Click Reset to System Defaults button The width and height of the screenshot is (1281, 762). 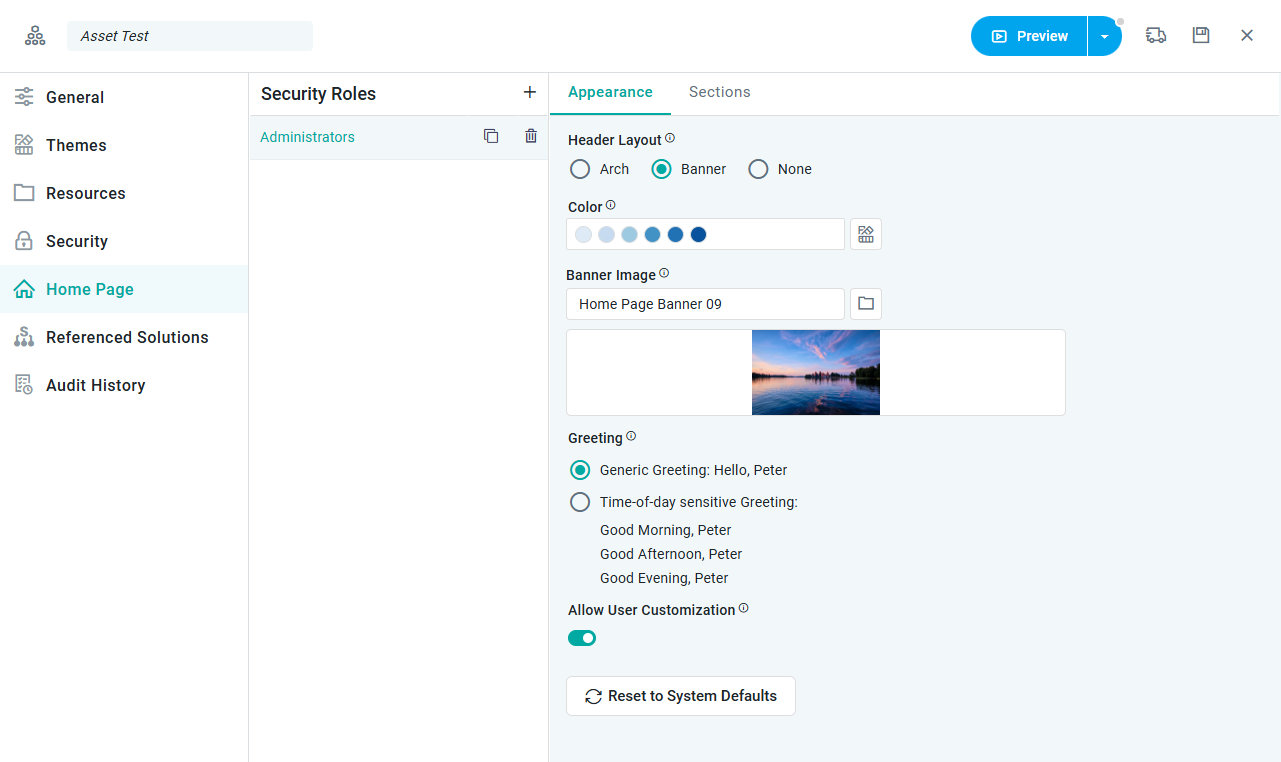tap(681, 696)
